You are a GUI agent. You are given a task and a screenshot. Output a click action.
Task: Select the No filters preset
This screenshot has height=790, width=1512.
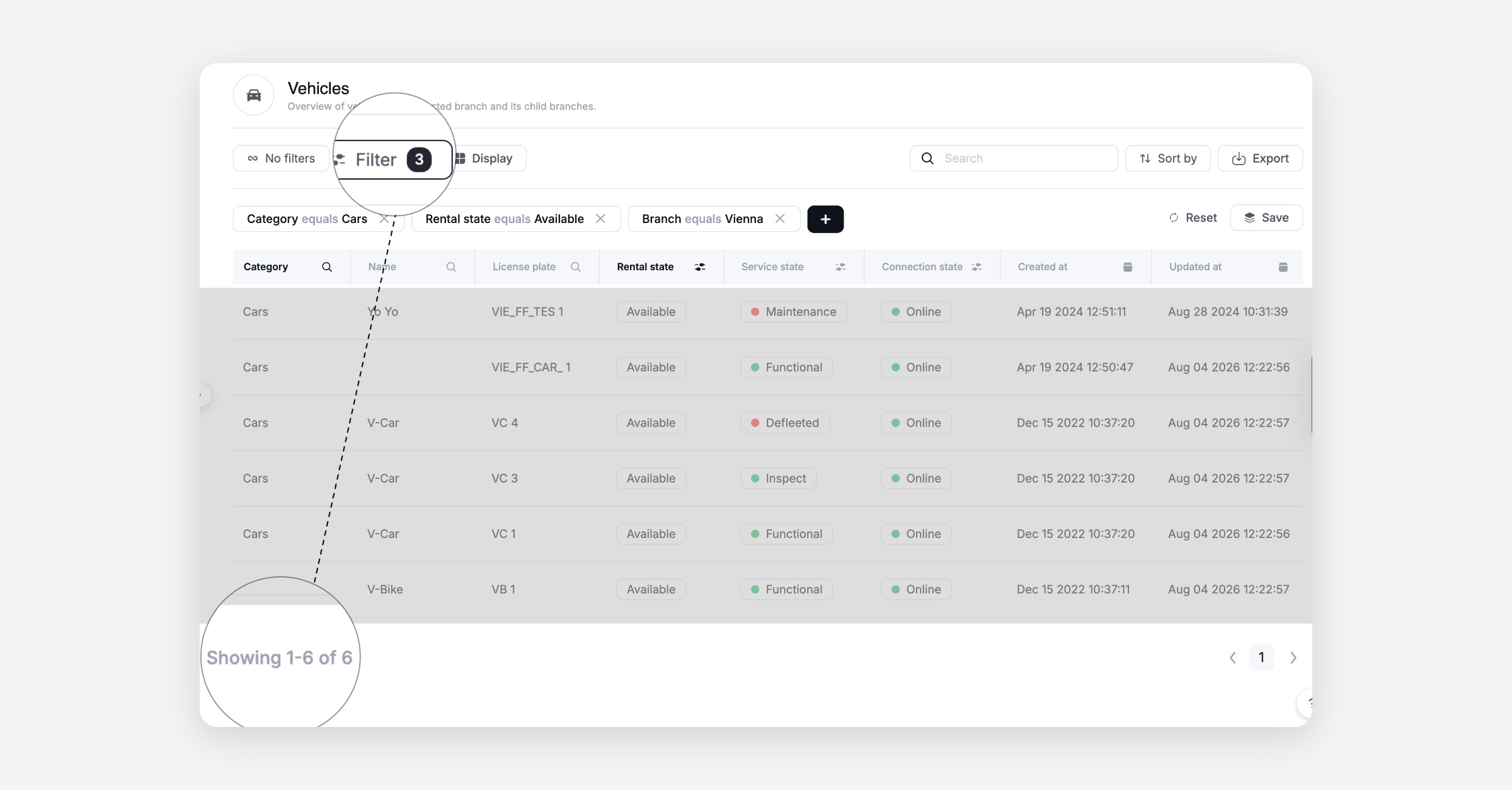pyautogui.click(x=281, y=158)
